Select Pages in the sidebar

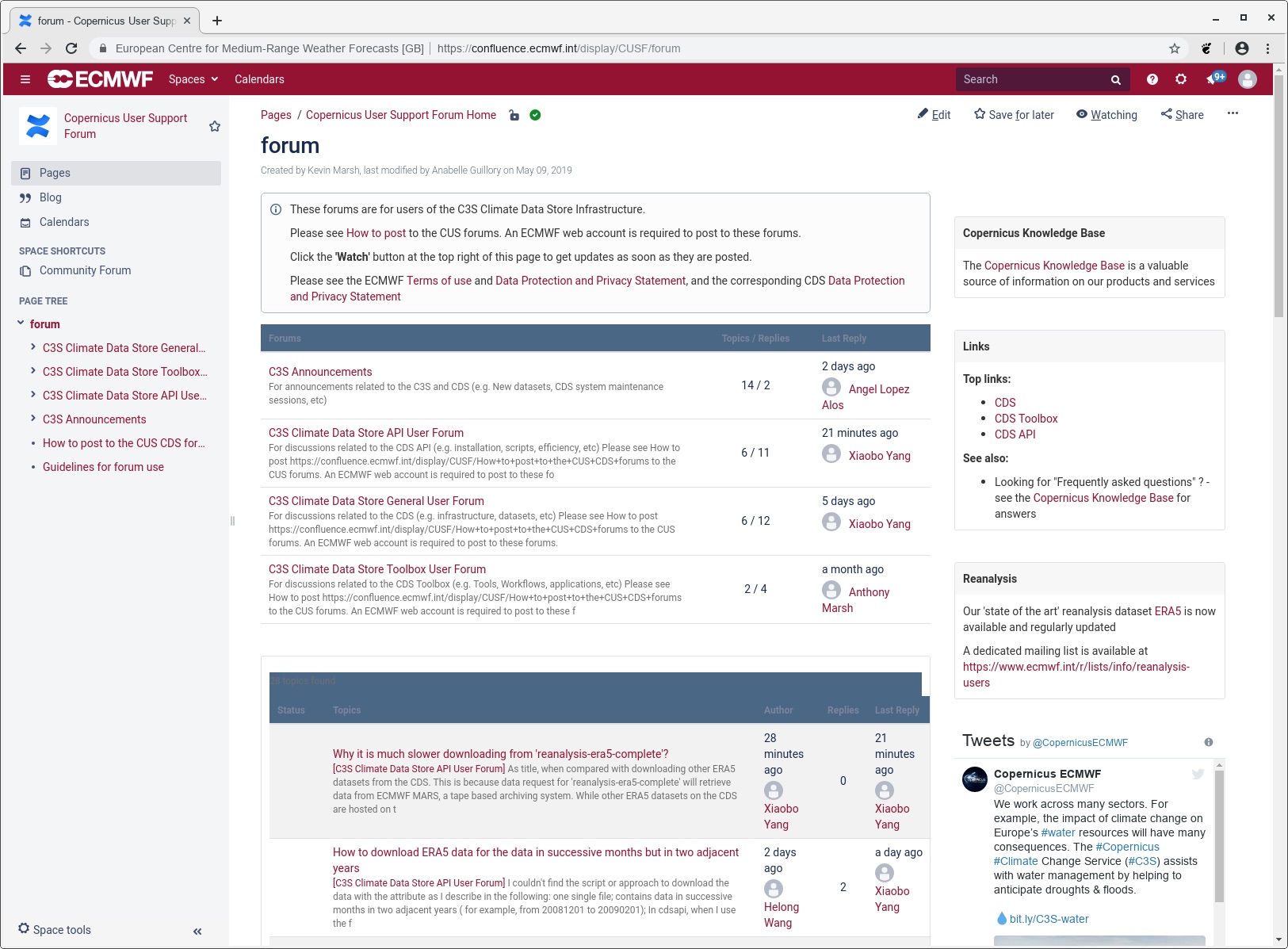116,173
